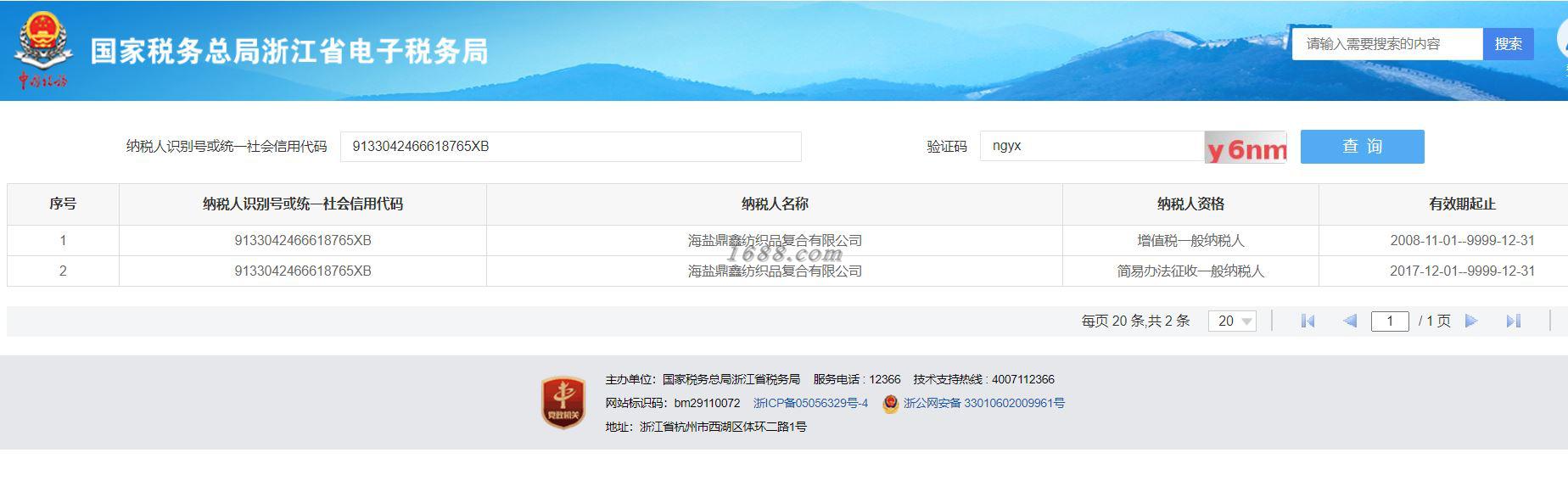Click the credit code in row 2
The image size is (1568, 503).
[303, 271]
